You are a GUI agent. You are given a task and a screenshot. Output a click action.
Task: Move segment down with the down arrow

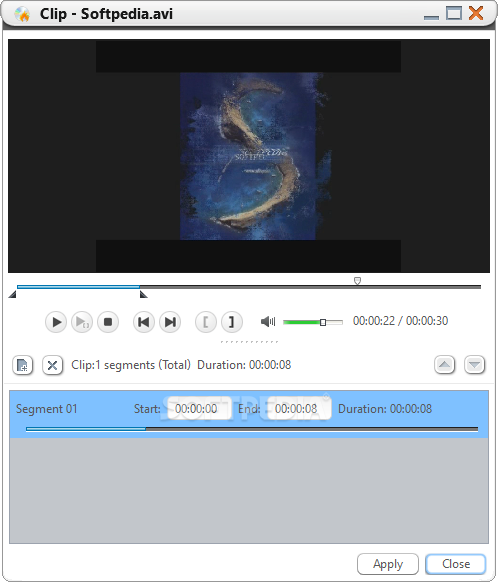[x=475, y=365]
